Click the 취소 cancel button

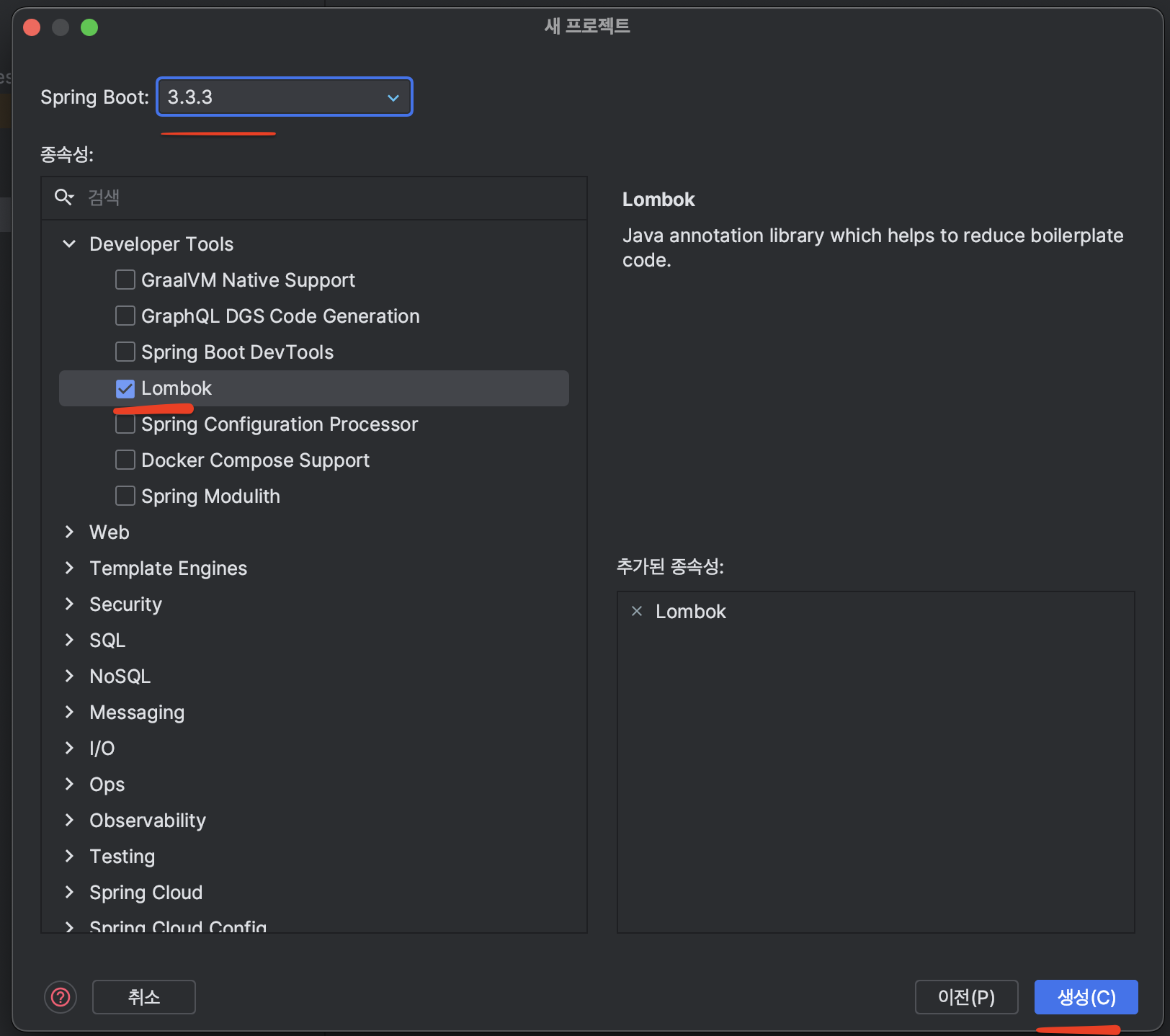pos(144,997)
